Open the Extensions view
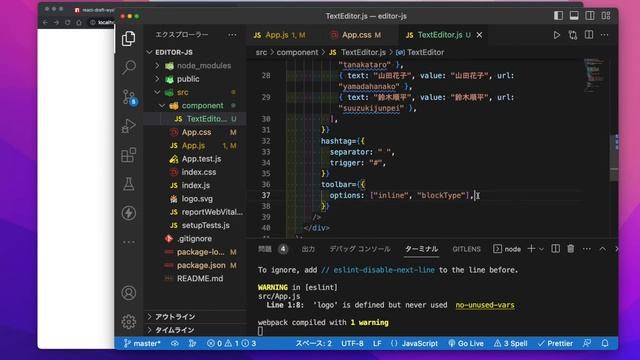The width and height of the screenshot is (640, 360). pyautogui.click(x=129, y=155)
